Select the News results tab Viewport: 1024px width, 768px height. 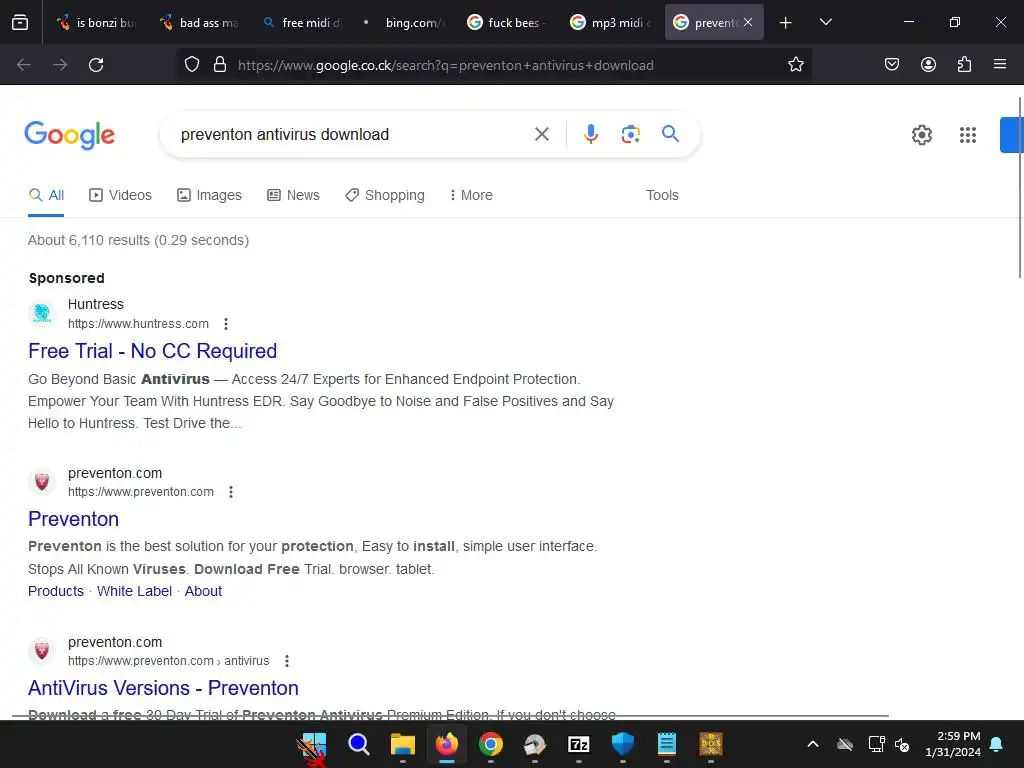point(293,195)
